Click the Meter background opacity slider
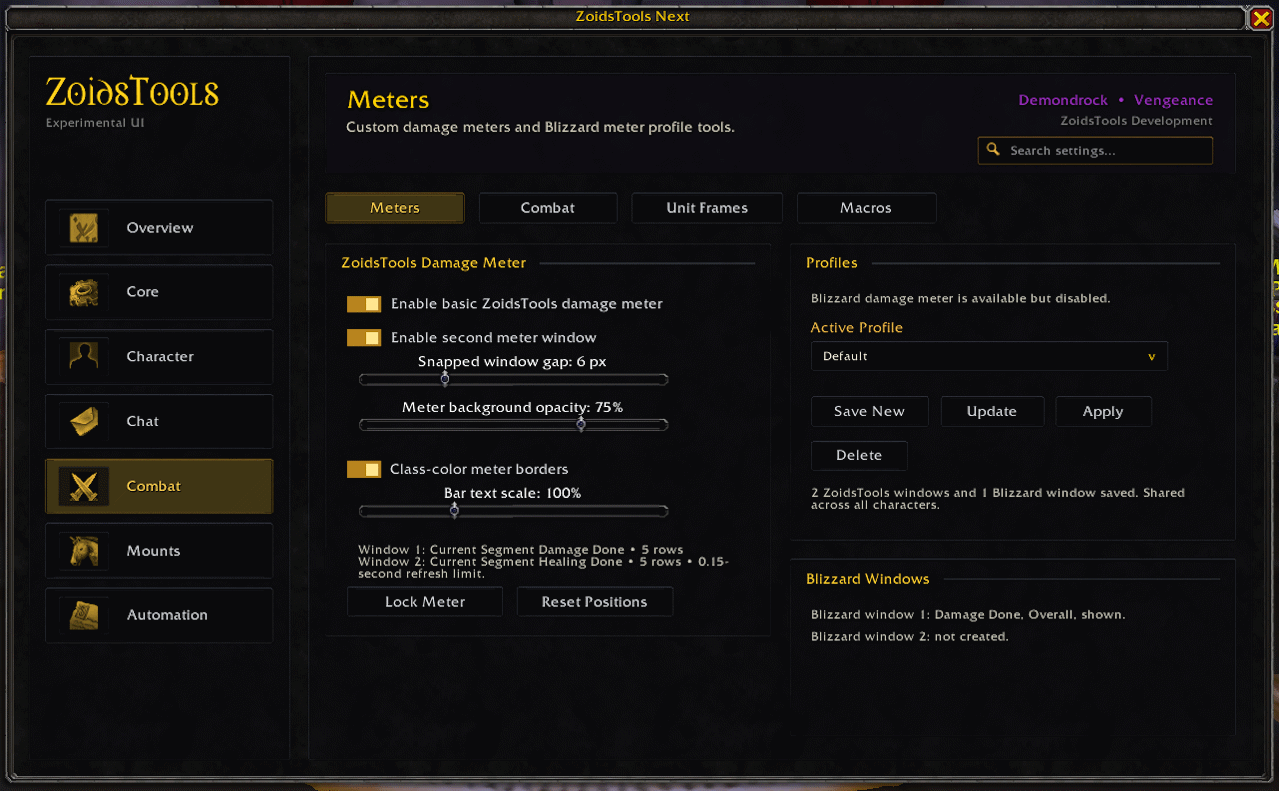The width and height of the screenshot is (1280, 791). point(513,425)
